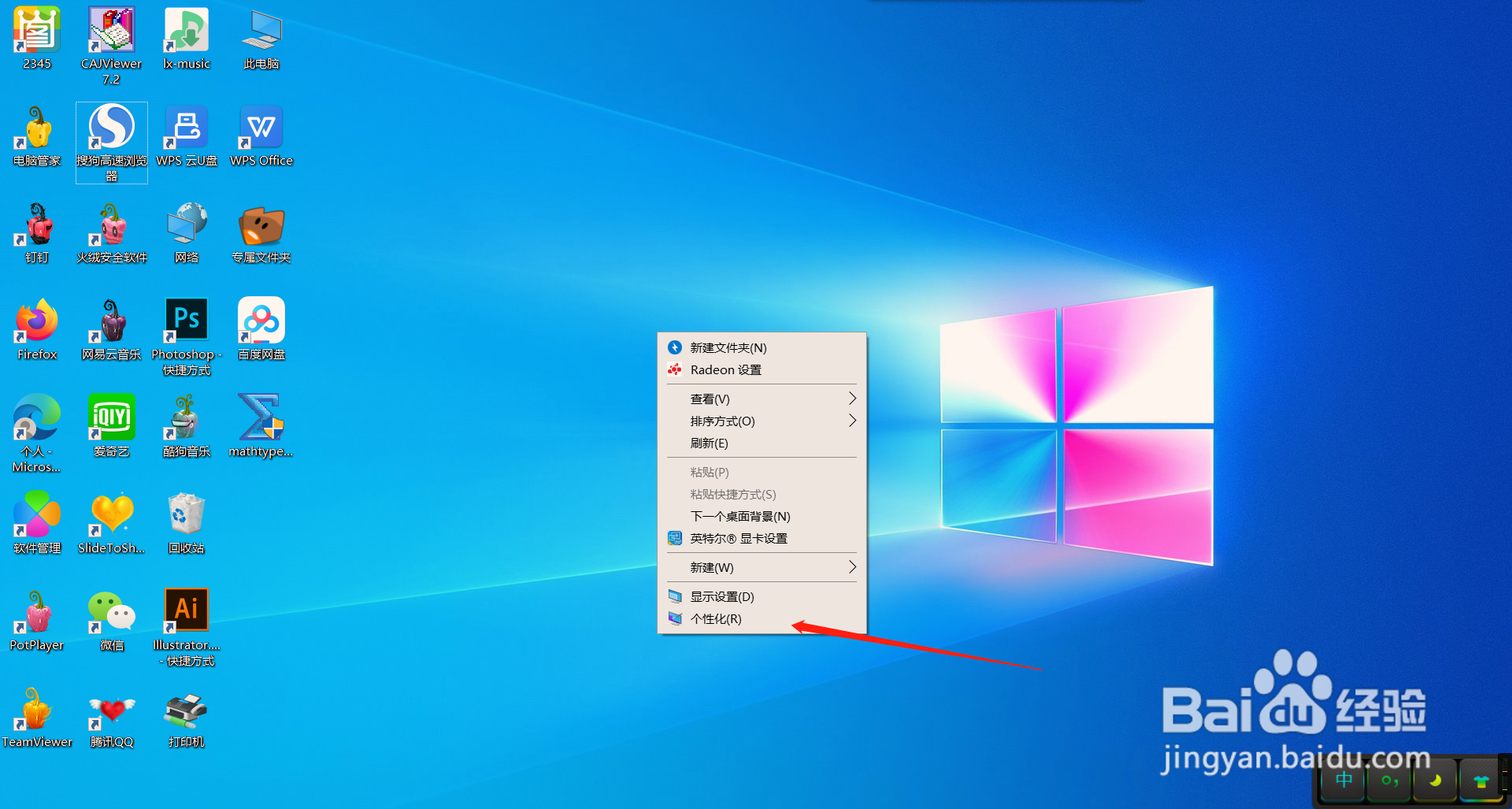Expand the 新建(W) submenu
The width and height of the screenshot is (1512, 809).
(761, 567)
